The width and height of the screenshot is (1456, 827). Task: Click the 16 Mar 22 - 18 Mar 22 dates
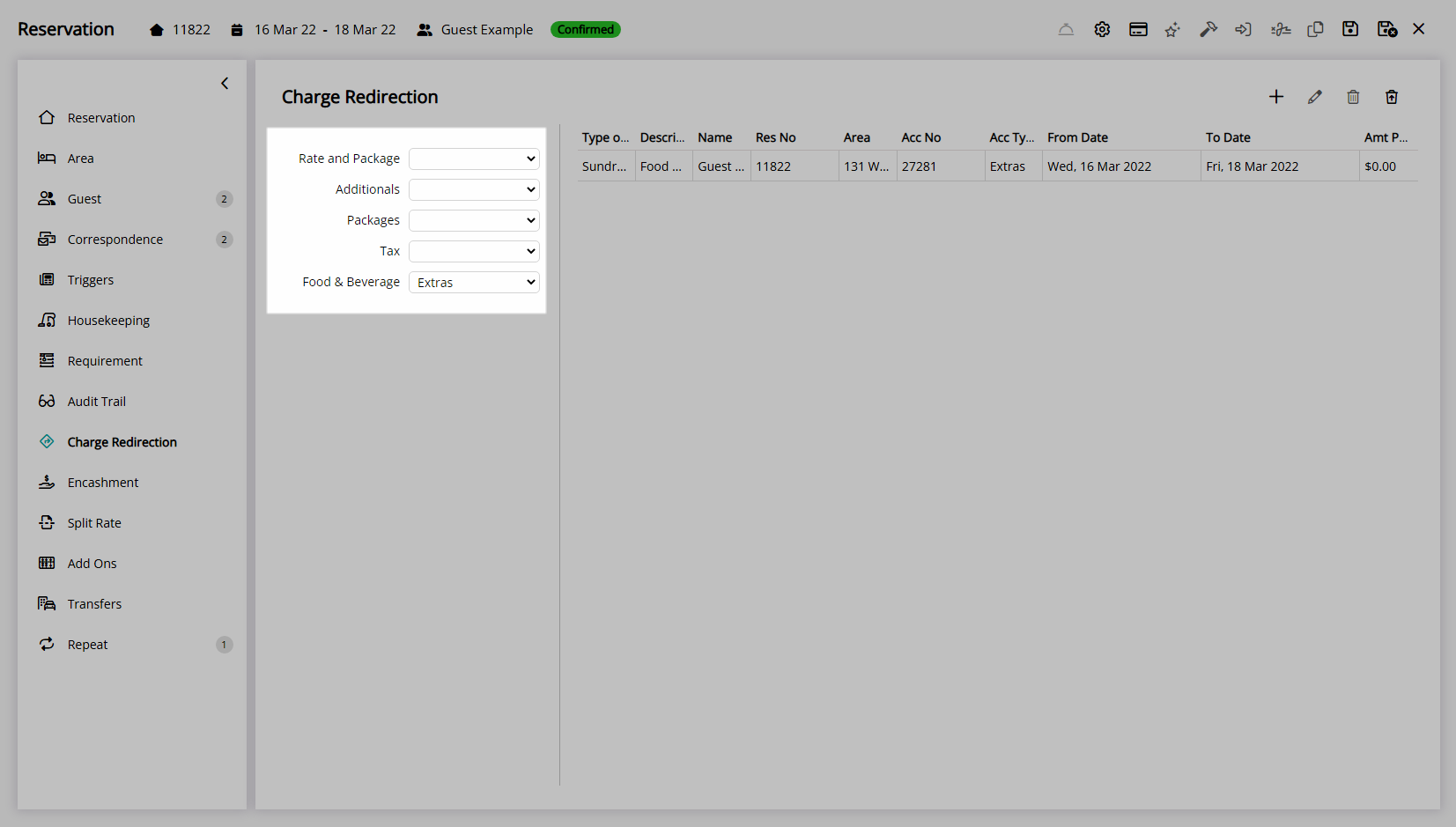pyautogui.click(x=325, y=30)
